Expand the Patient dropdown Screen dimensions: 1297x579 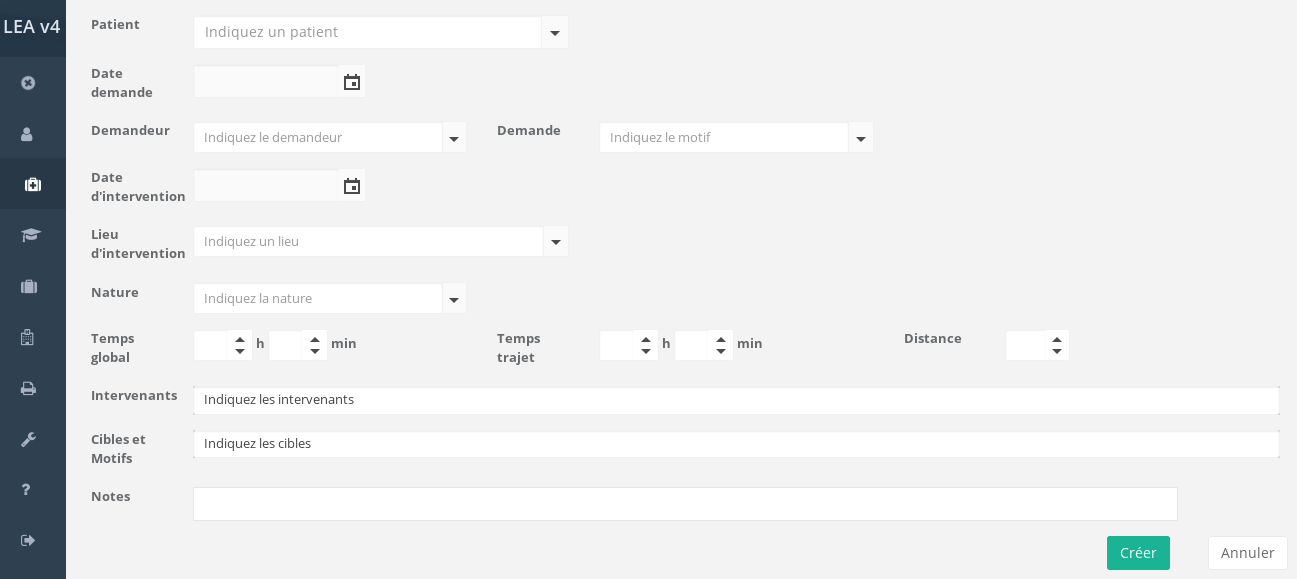555,33
